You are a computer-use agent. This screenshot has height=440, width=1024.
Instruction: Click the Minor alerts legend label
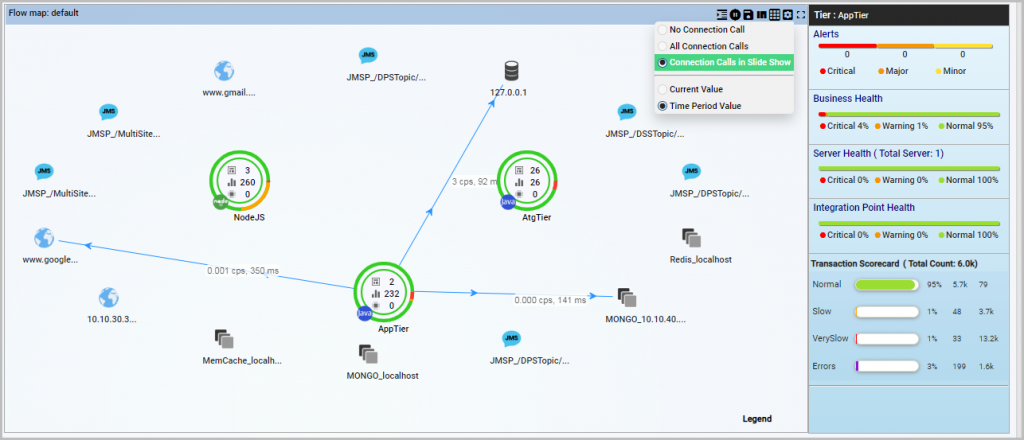click(954, 71)
